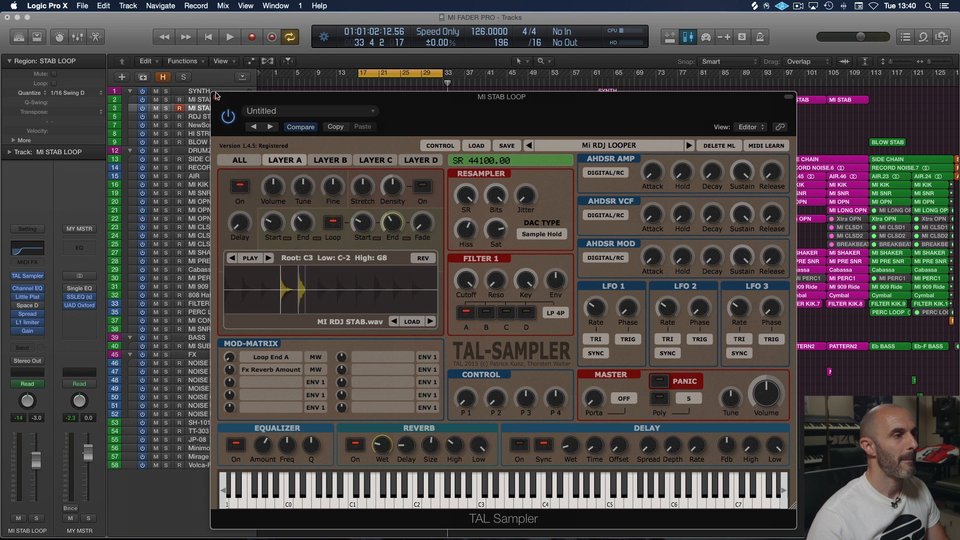
Task: Click the Compare button
Action: coord(300,127)
